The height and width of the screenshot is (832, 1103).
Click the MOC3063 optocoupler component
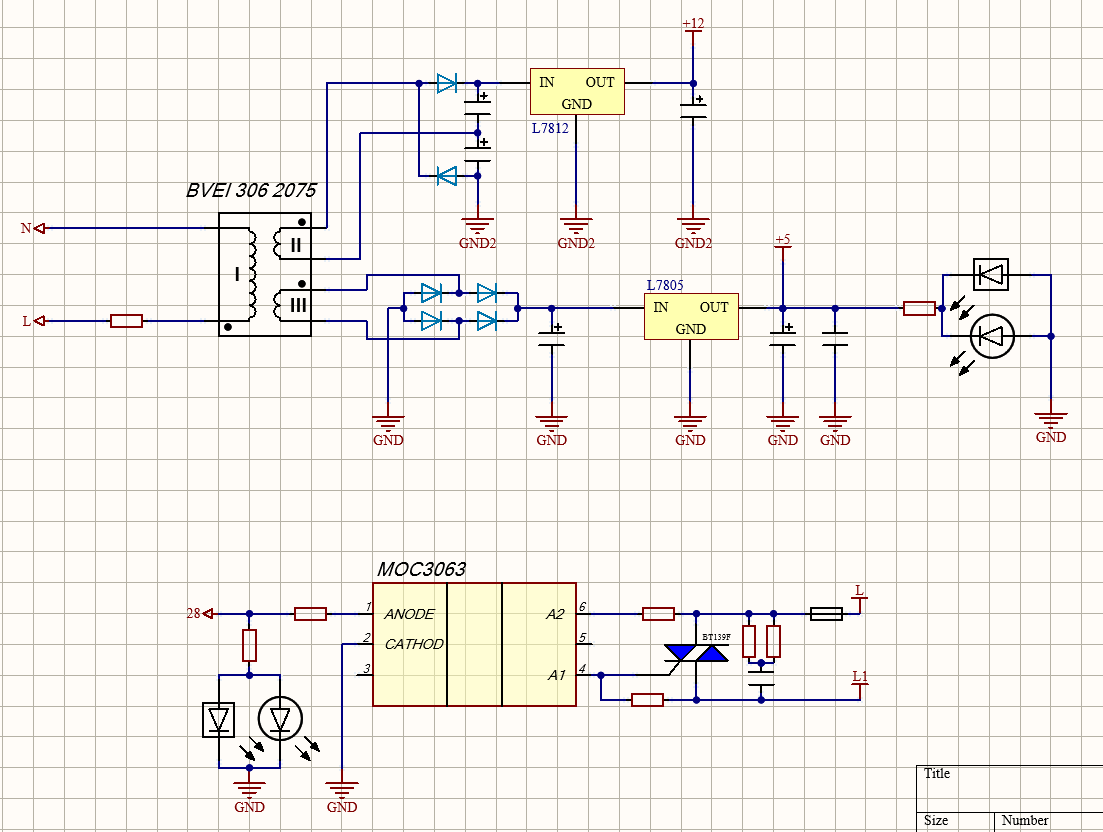(x=474, y=644)
